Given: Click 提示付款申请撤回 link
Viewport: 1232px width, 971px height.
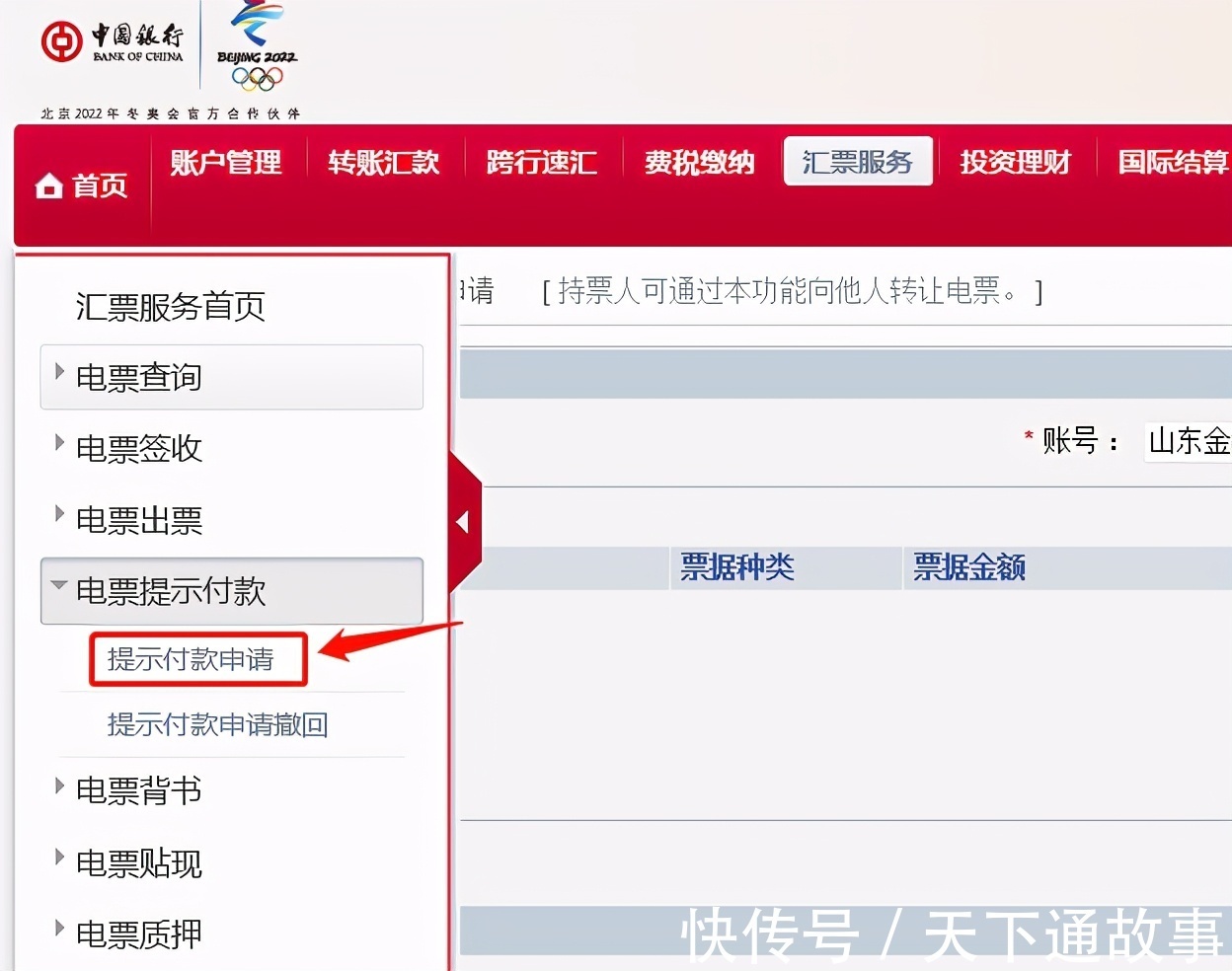Looking at the screenshot, I should pos(219,724).
